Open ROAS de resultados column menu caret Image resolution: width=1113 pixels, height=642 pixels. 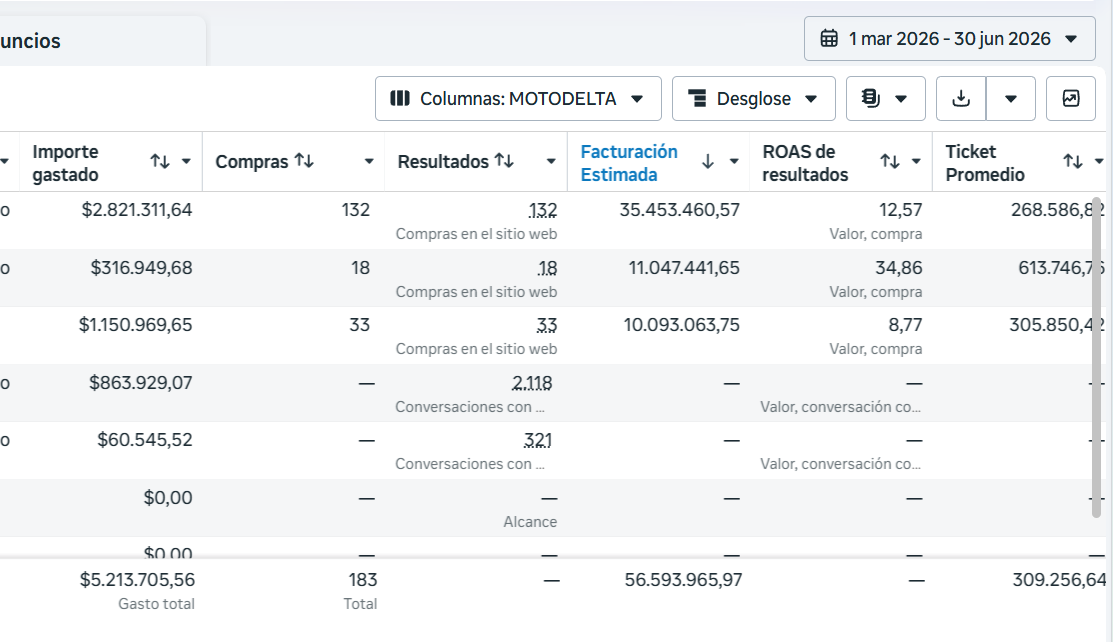(x=916, y=162)
